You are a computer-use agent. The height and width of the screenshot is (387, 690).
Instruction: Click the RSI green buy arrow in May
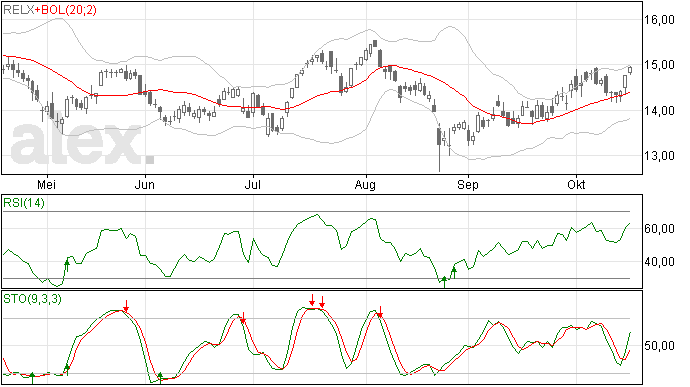coord(67,266)
